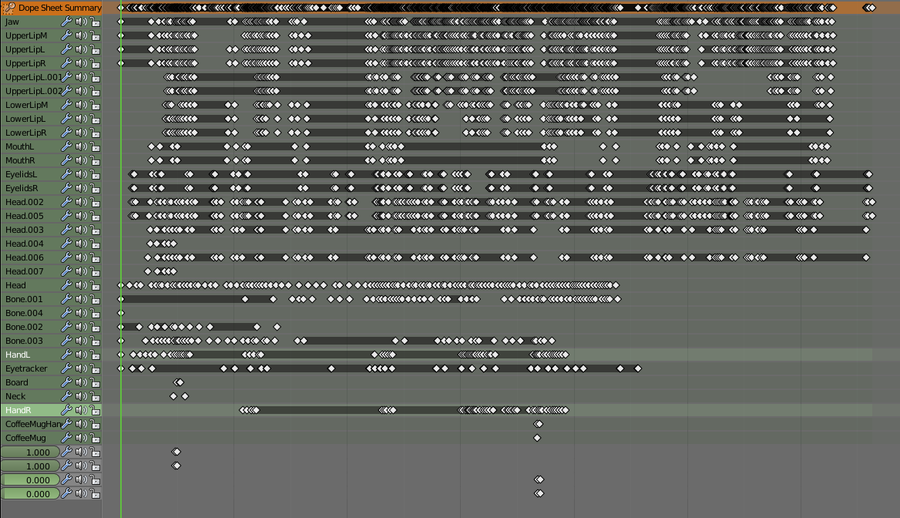Lock the Neck channel

(x=95, y=396)
